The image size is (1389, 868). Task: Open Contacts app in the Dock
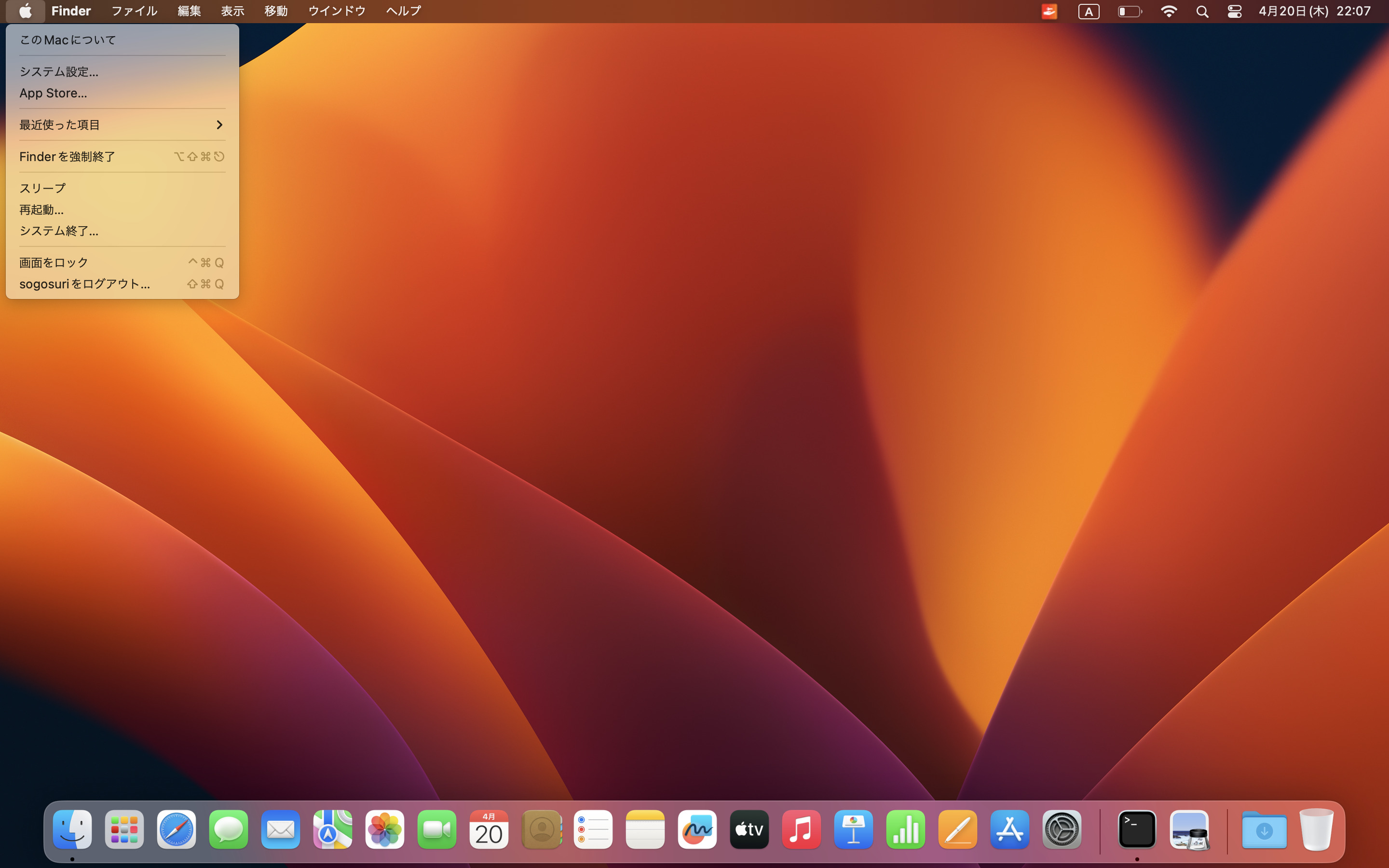tap(541, 829)
